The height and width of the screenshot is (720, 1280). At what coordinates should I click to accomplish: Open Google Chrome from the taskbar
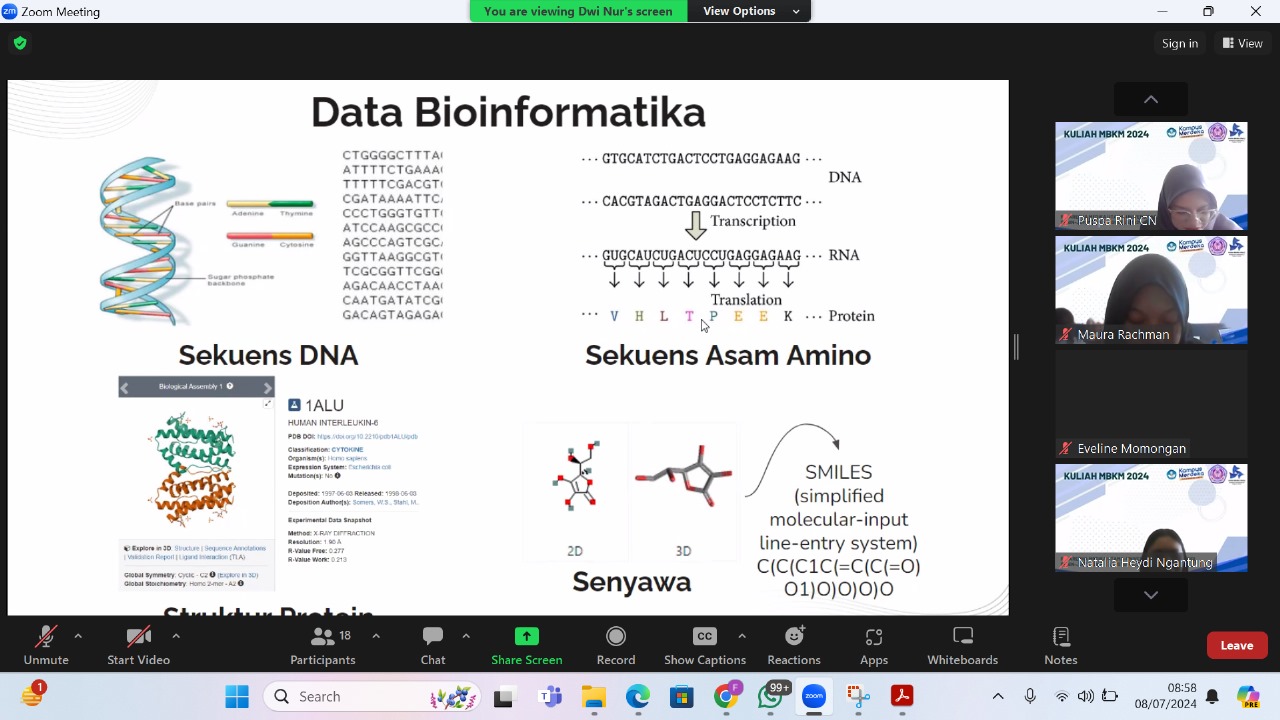pos(727,696)
